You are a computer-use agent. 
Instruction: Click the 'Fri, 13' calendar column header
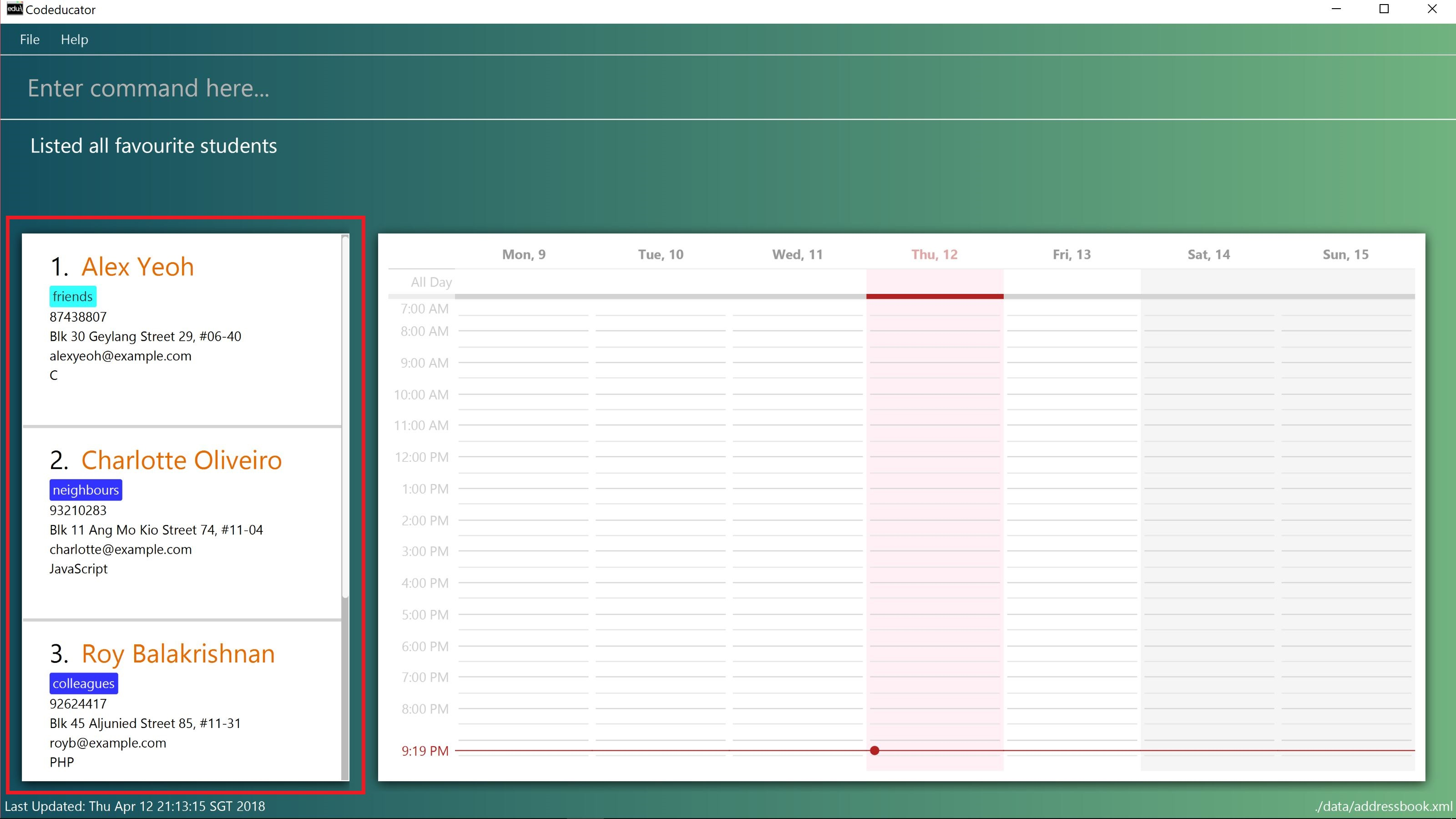pyautogui.click(x=1072, y=254)
